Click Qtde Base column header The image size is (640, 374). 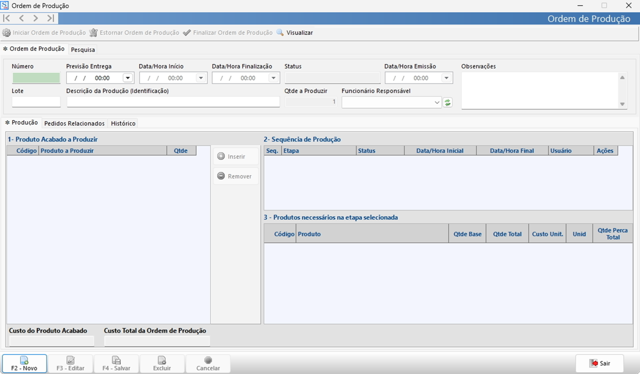point(467,234)
